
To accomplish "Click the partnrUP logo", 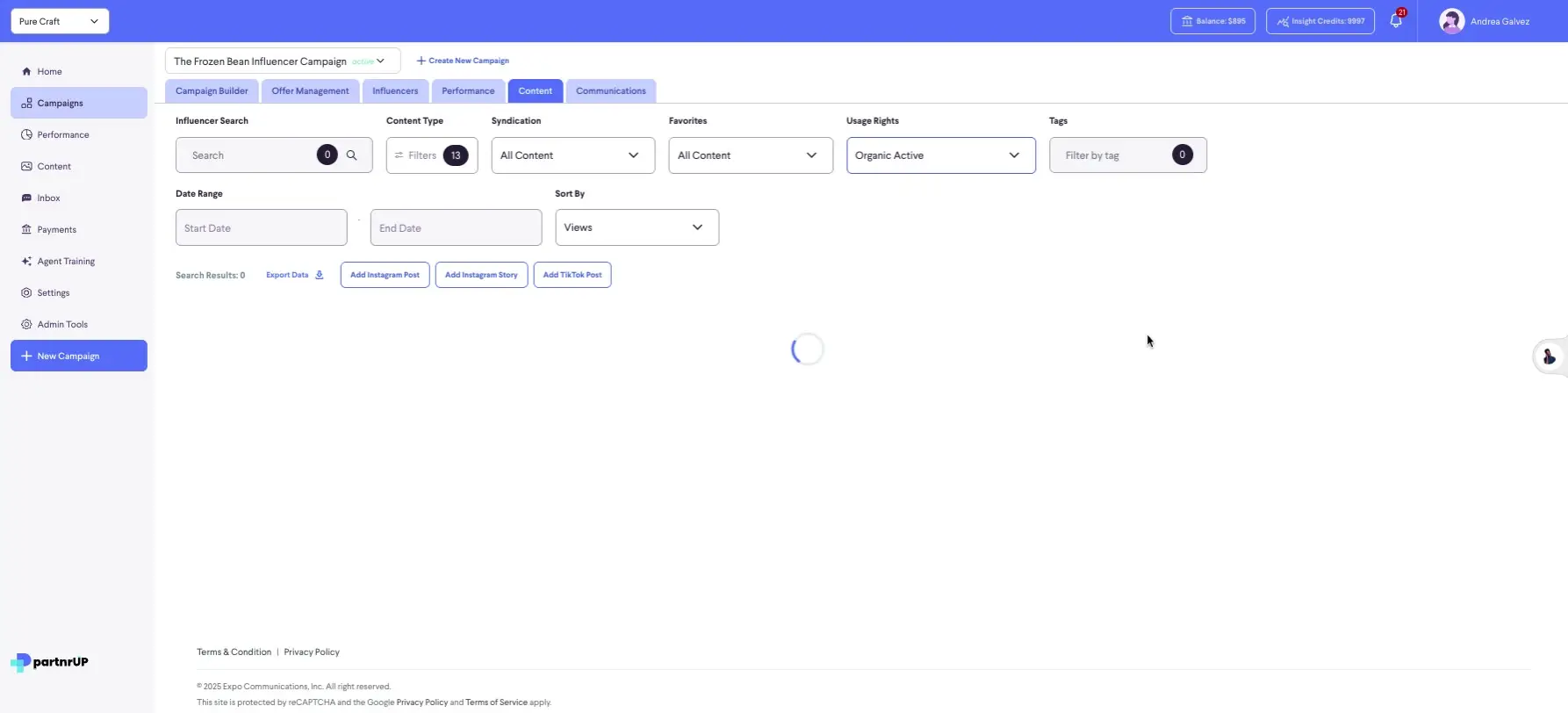I will [50, 662].
